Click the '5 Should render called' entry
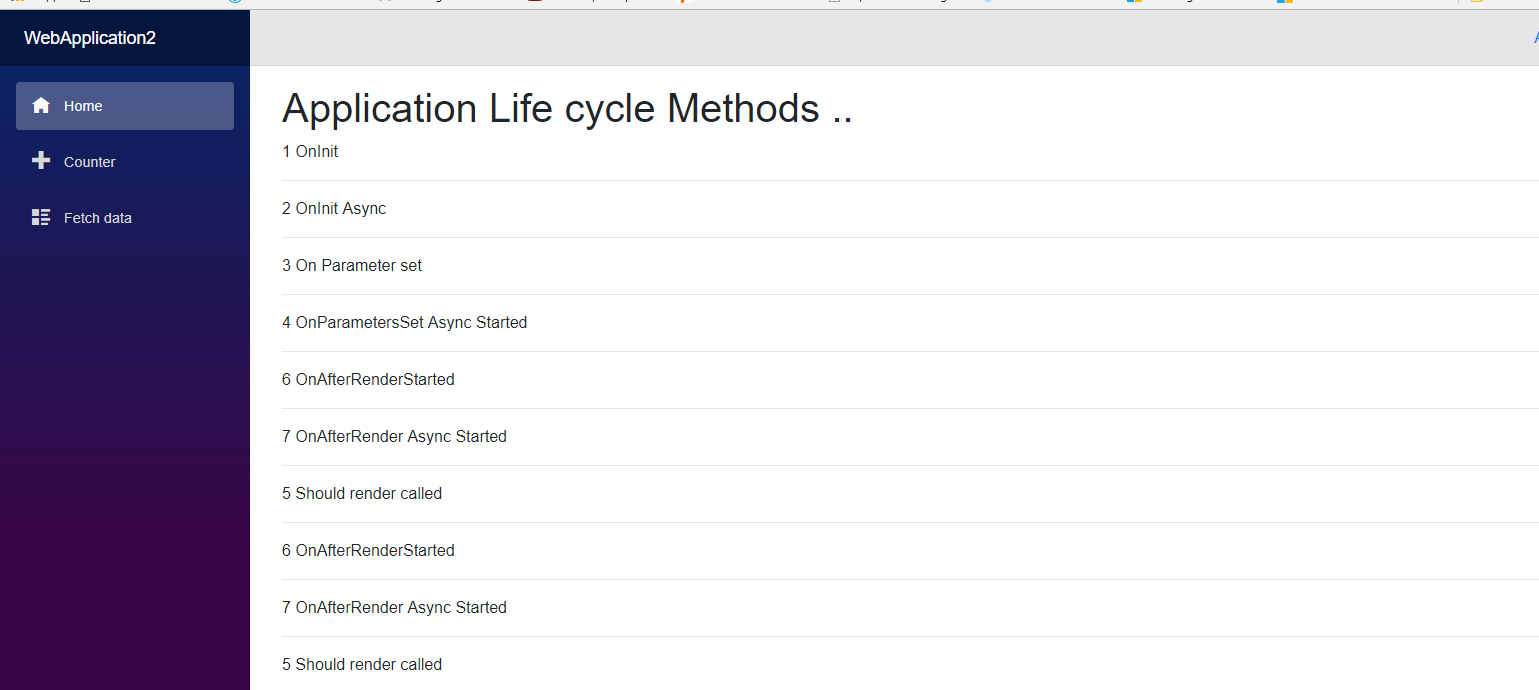The image size is (1539, 690). (362, 493)
